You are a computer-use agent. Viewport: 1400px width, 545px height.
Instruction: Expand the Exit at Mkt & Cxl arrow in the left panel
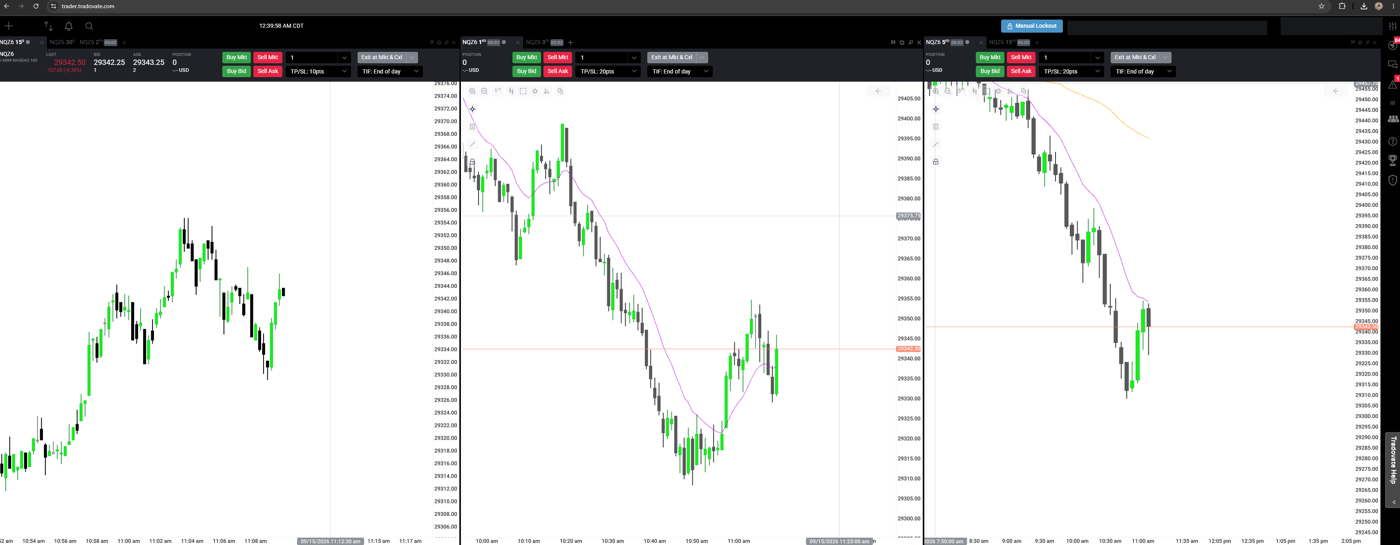point(412,58)
